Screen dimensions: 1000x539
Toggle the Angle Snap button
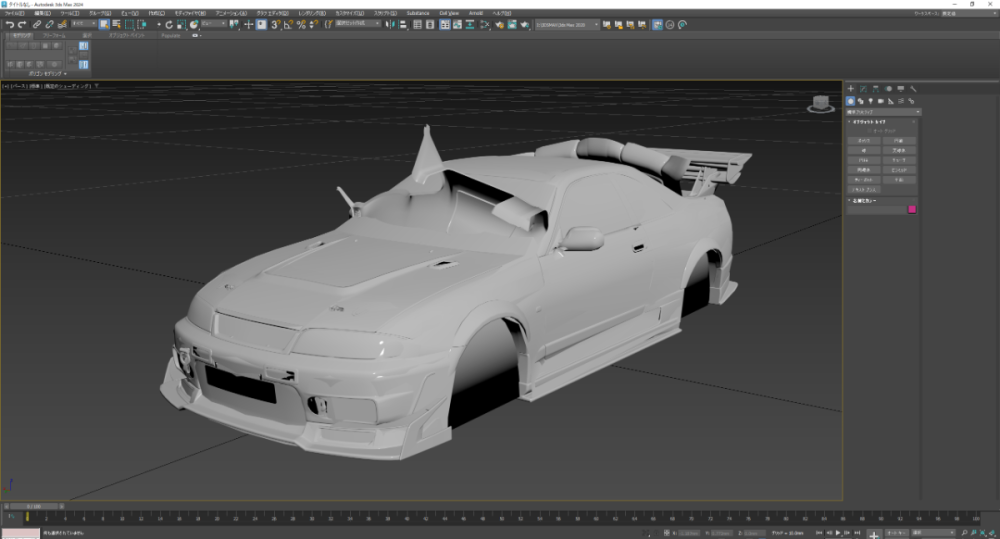(x=288, y=24)
